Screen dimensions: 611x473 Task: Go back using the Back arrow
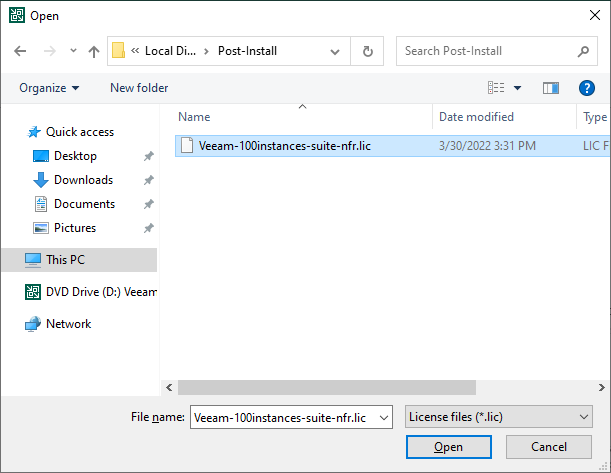[20, 51]
